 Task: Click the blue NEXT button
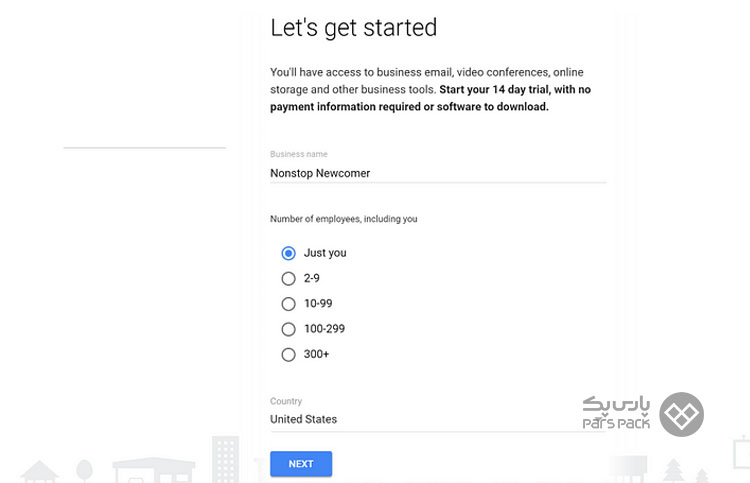(301, 464)
